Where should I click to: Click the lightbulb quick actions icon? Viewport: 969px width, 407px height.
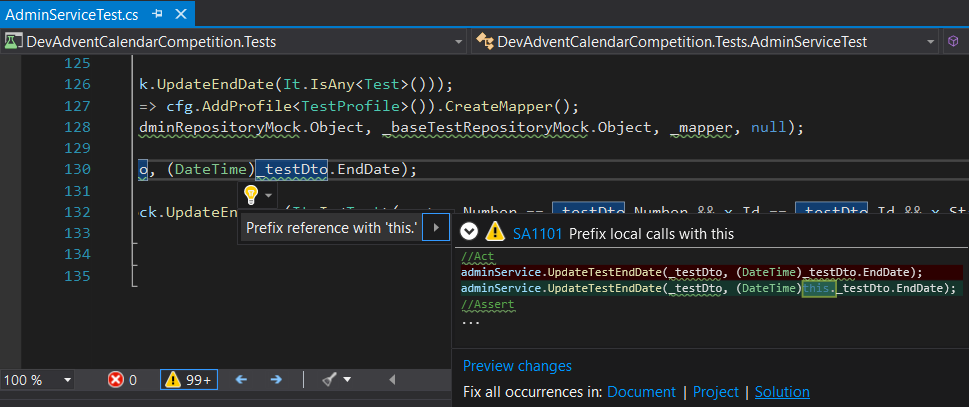point(251,194)
